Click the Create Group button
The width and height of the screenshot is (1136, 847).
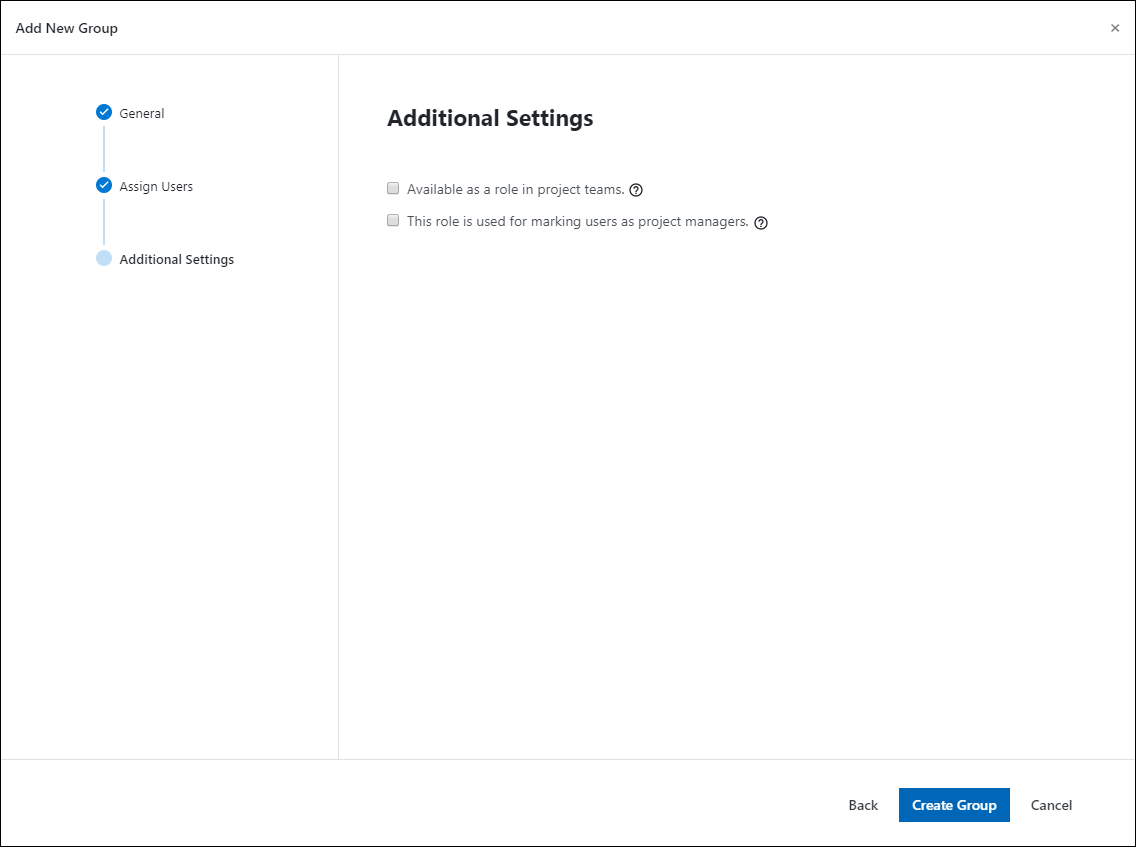click(954, 805)
